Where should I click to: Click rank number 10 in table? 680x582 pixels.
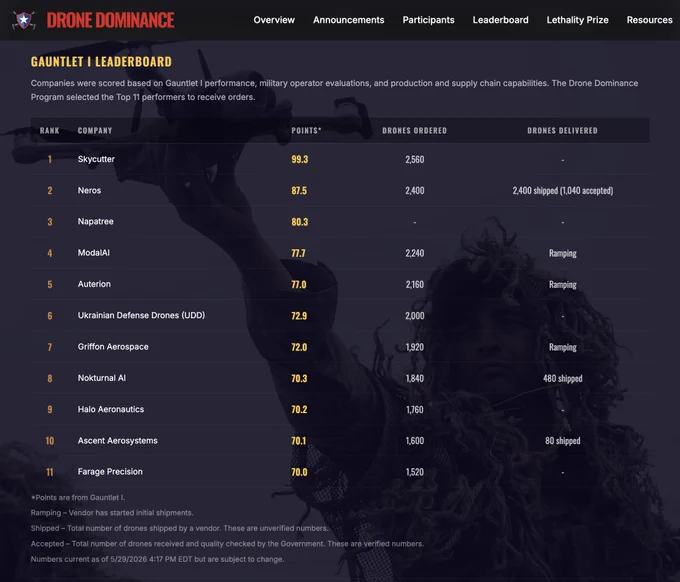click(49, 441)
